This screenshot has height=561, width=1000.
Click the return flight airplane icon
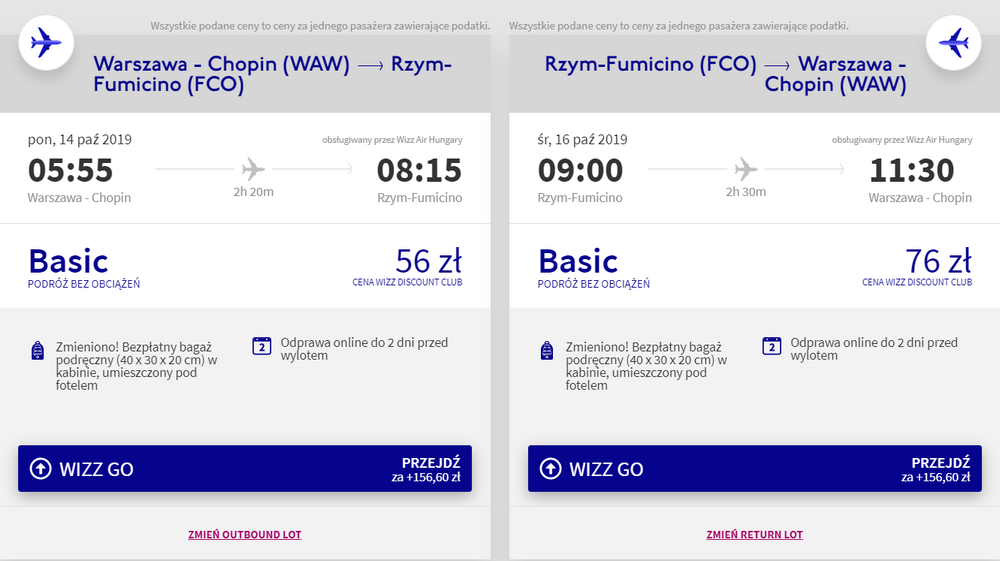[x=953, y=43]
